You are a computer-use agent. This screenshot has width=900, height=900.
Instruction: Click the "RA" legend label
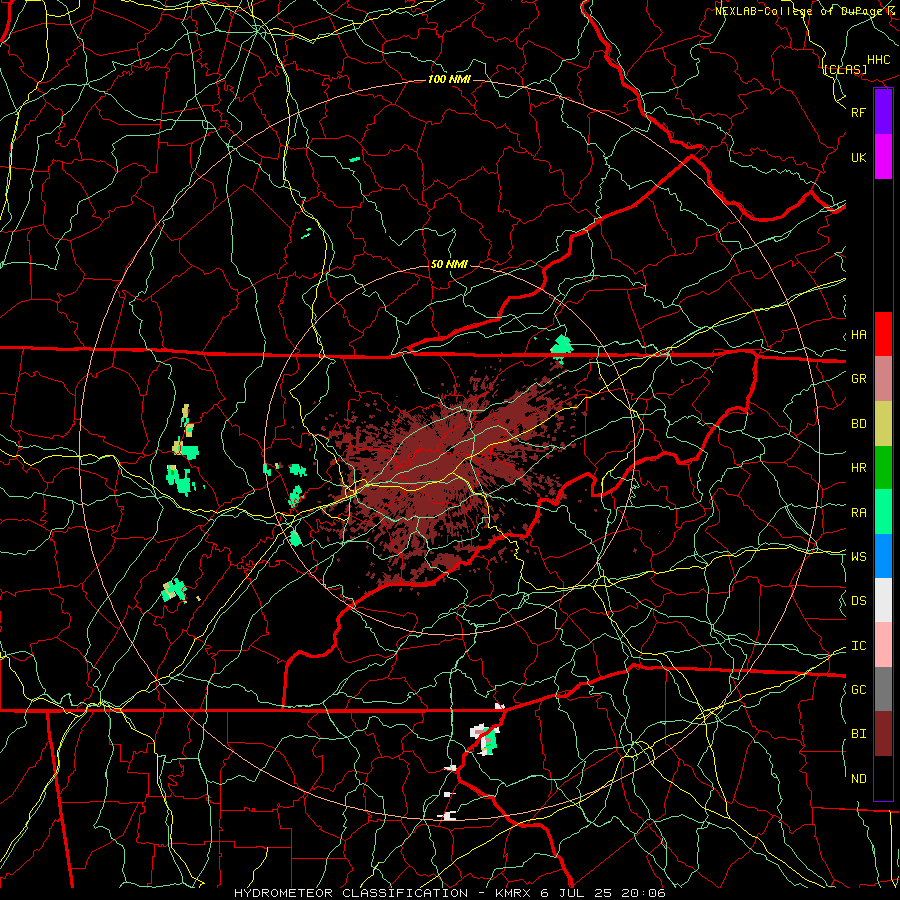coord(858,513)
